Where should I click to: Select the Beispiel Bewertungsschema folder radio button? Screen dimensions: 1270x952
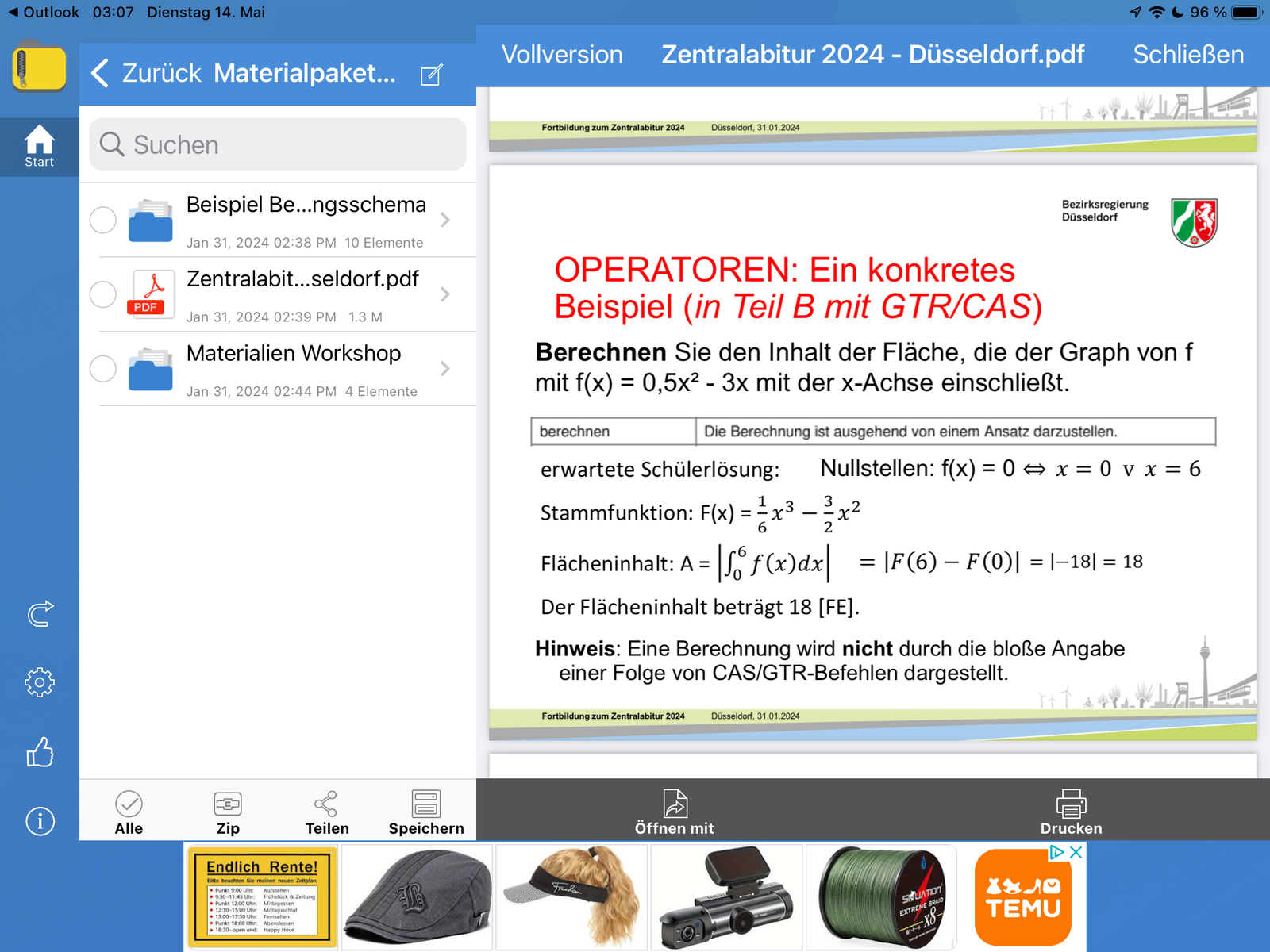[x=103, y=220]
